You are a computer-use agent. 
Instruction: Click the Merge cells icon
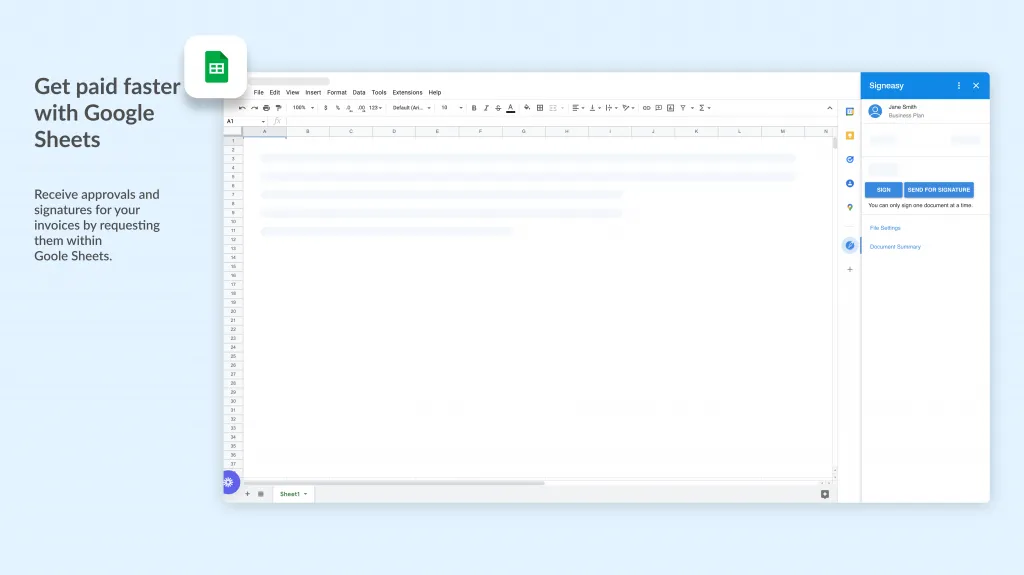553,108
